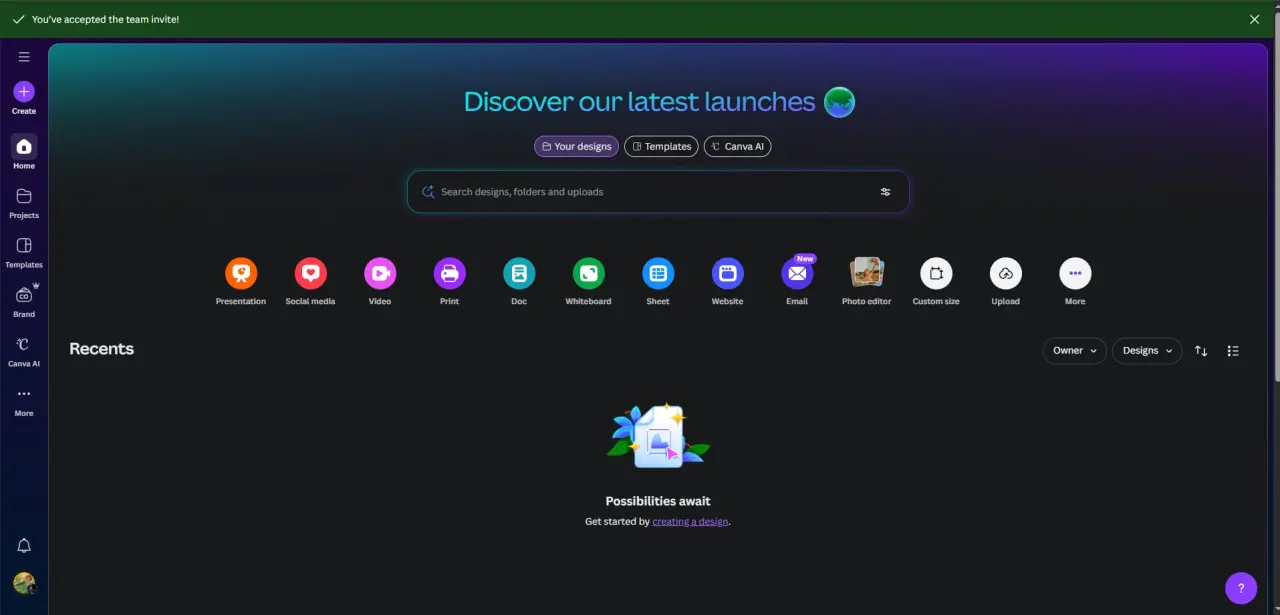This screenshot has width=1280, height=615.
Task: Select the Your designs tab
Action: pos(576,146)
